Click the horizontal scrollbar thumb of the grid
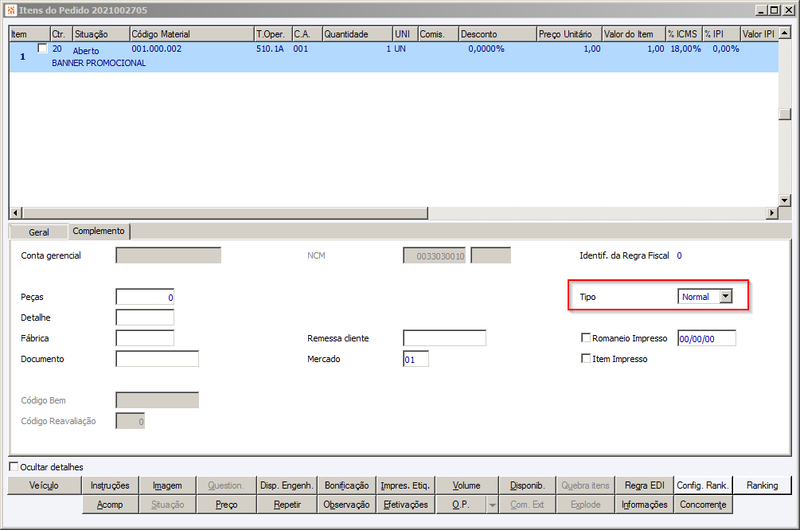Screen dimensions: 800x530 pos(225,213)
